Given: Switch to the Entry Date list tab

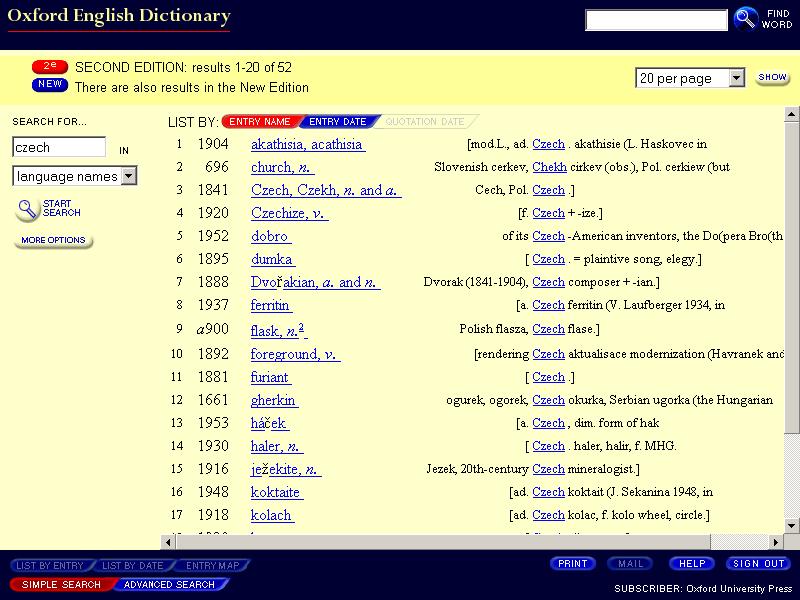Looking at the screenshot, I should coord(338,121).
